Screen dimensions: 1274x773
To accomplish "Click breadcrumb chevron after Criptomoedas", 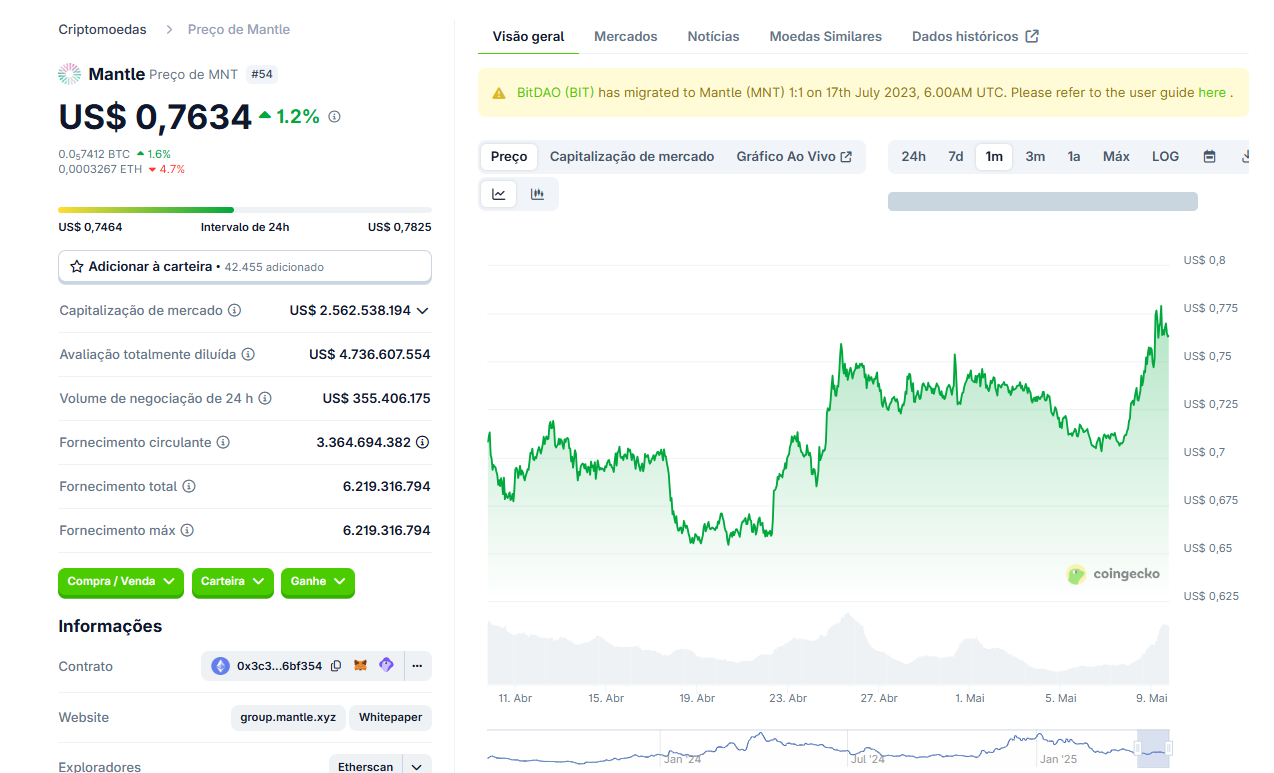I will (169, 30).
